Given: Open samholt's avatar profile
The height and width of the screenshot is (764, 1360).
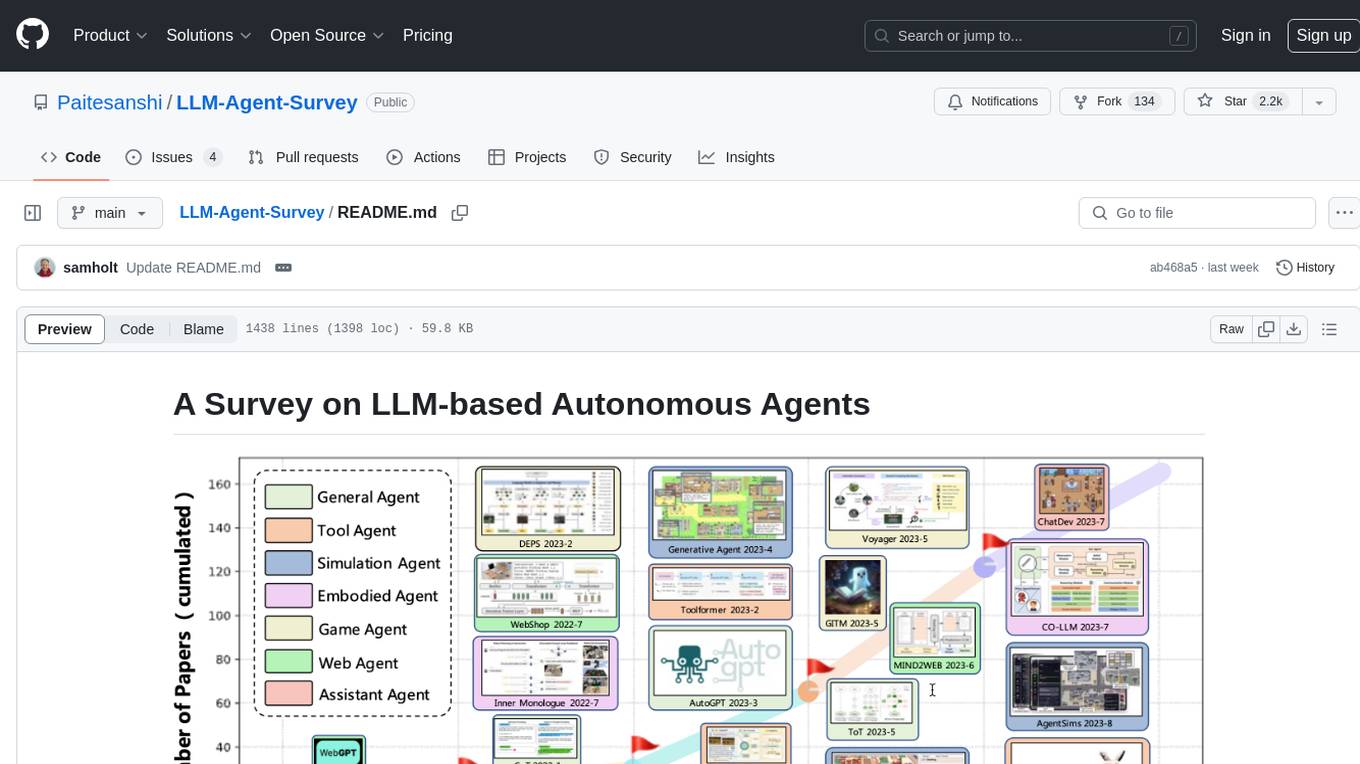Looking at the screenshot, I should click(44, 267).
